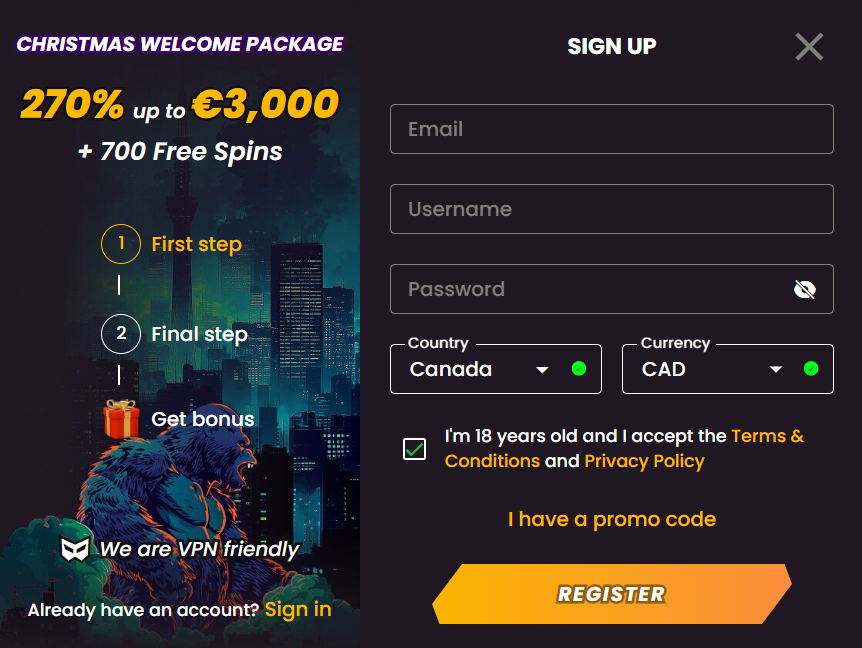Click the gift box icon near Get bonus
The image size is (862, 648).
(120, 419)
